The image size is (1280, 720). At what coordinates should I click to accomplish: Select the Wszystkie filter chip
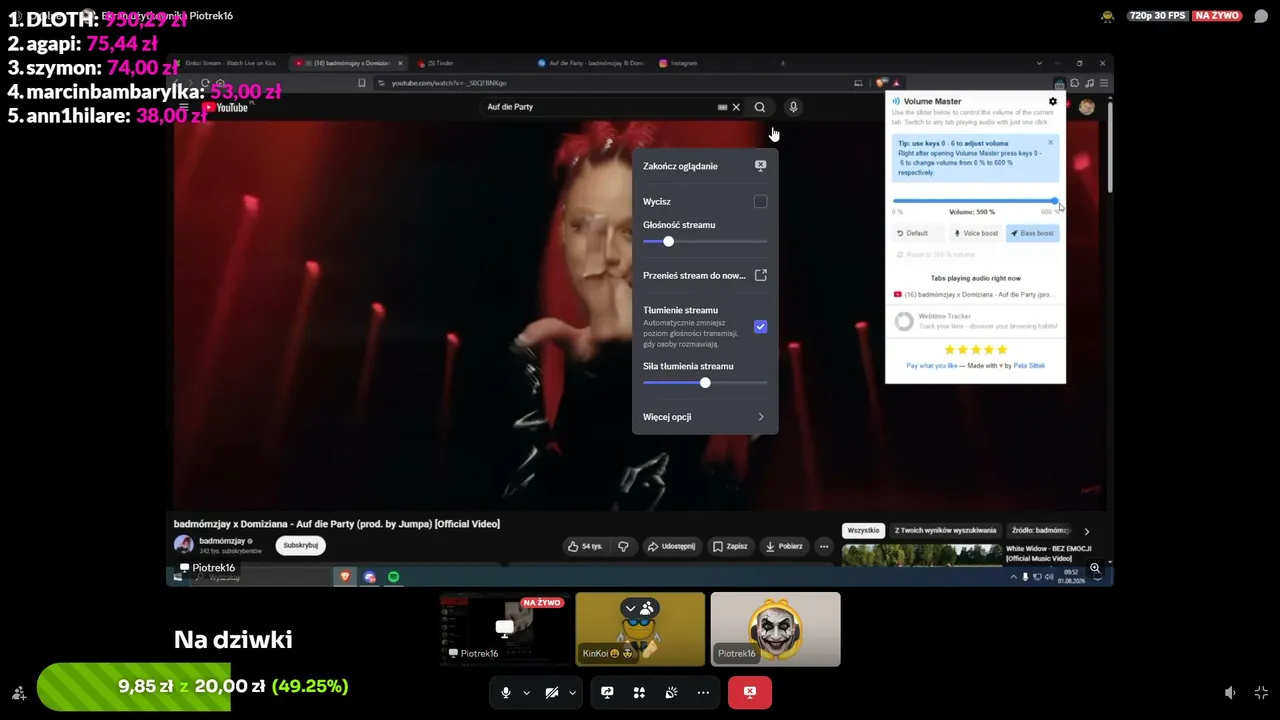[863, 531]
